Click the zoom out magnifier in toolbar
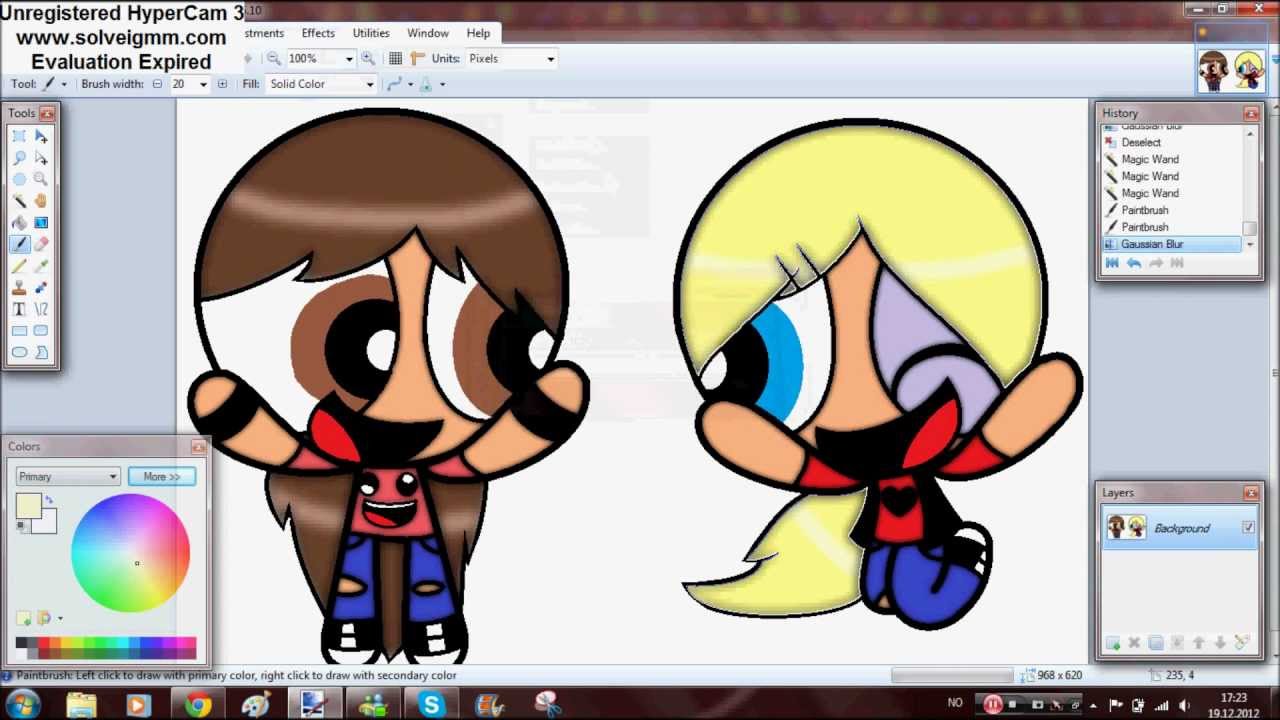1280x720 pixels. coord(273,59)
